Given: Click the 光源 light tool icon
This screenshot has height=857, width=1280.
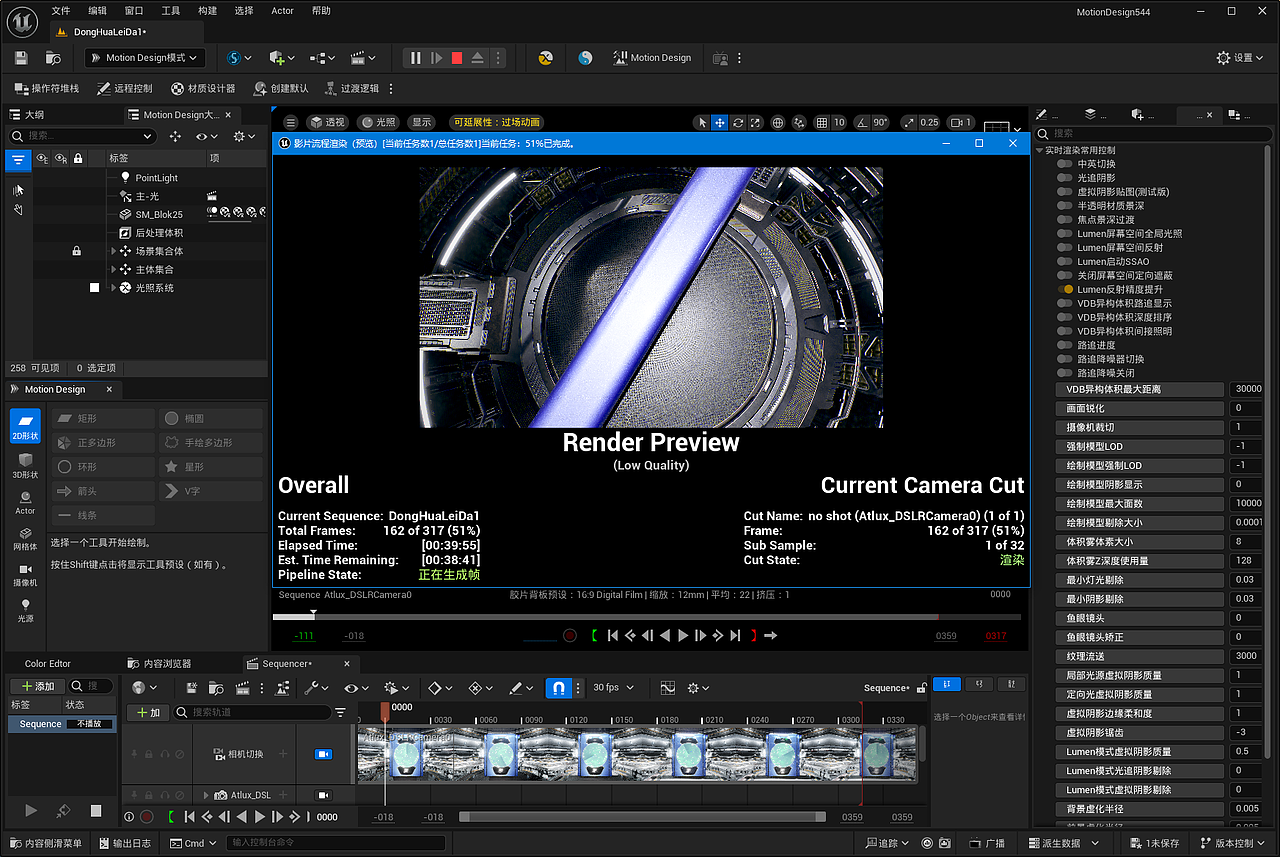Looking at the screenshot, I should (x=25, y=609).
